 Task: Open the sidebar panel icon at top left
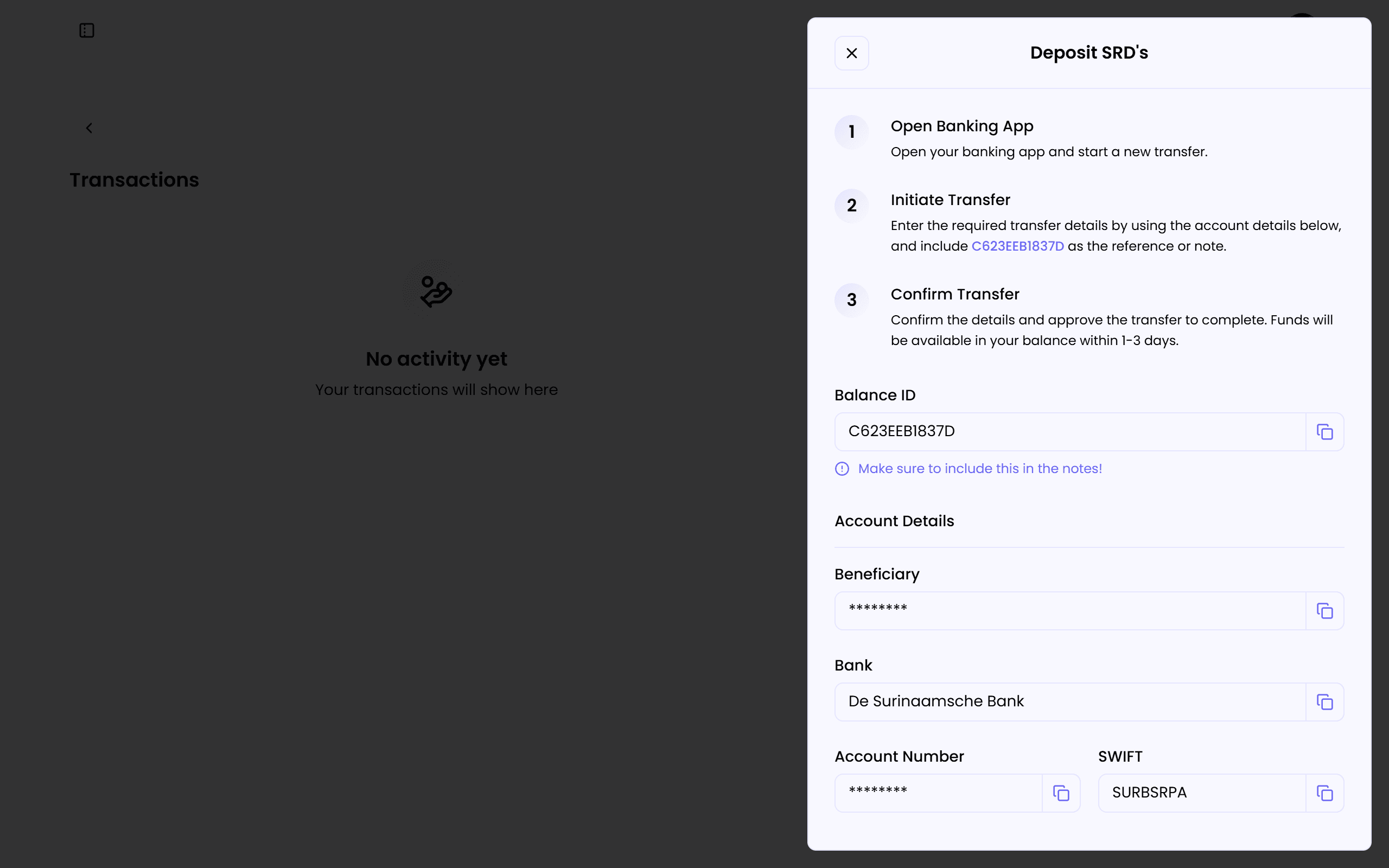86,30
